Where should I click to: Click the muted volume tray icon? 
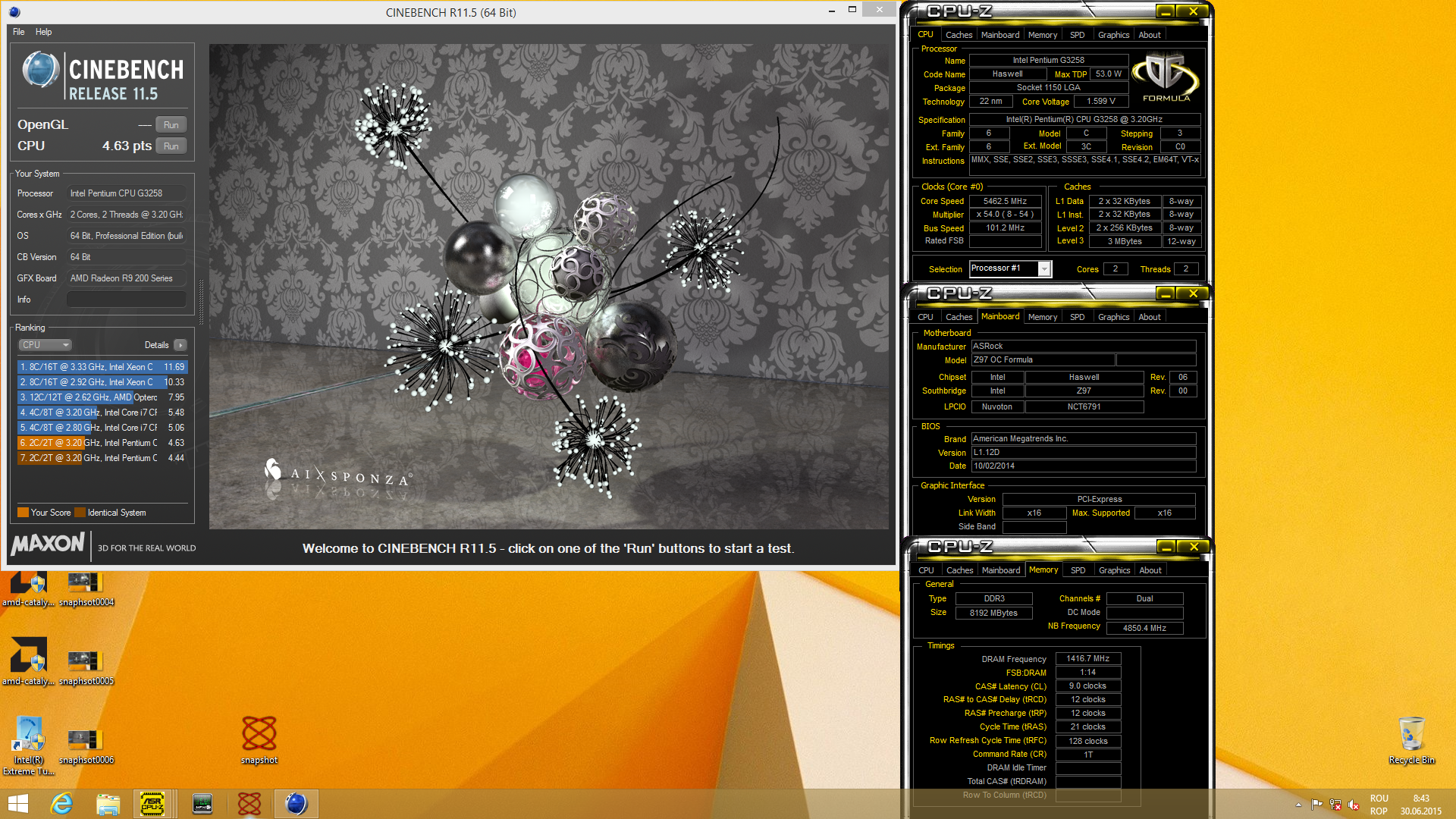point(1353,805)
